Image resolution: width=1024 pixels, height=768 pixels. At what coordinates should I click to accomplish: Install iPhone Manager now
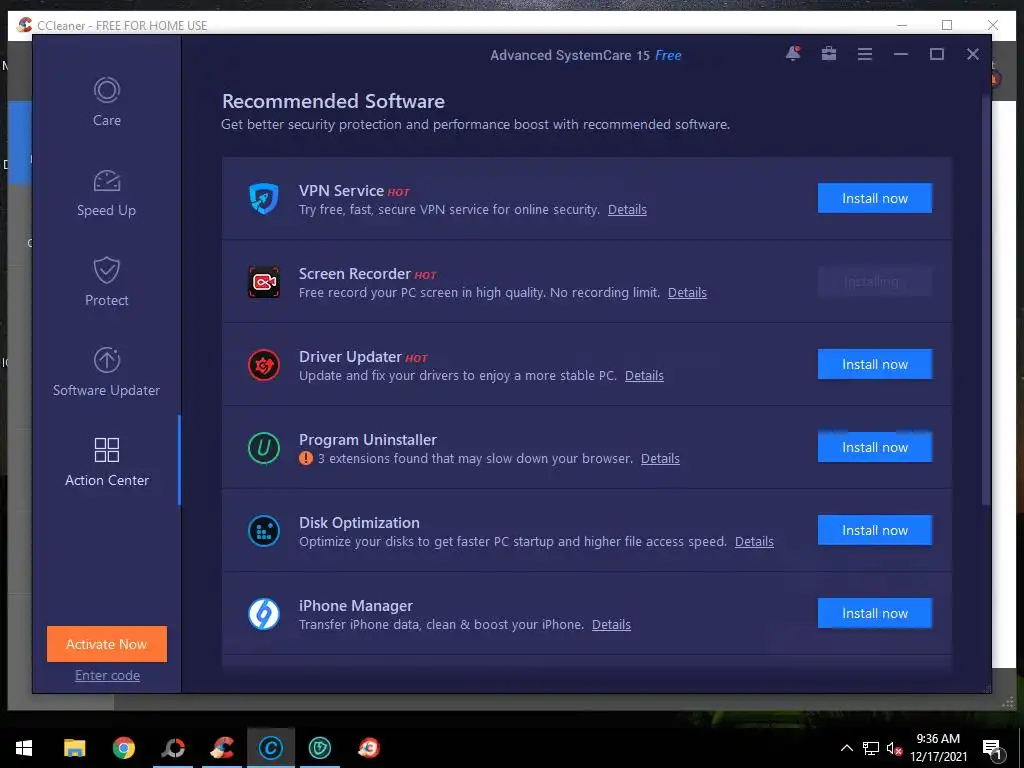[x=874, y=613]
